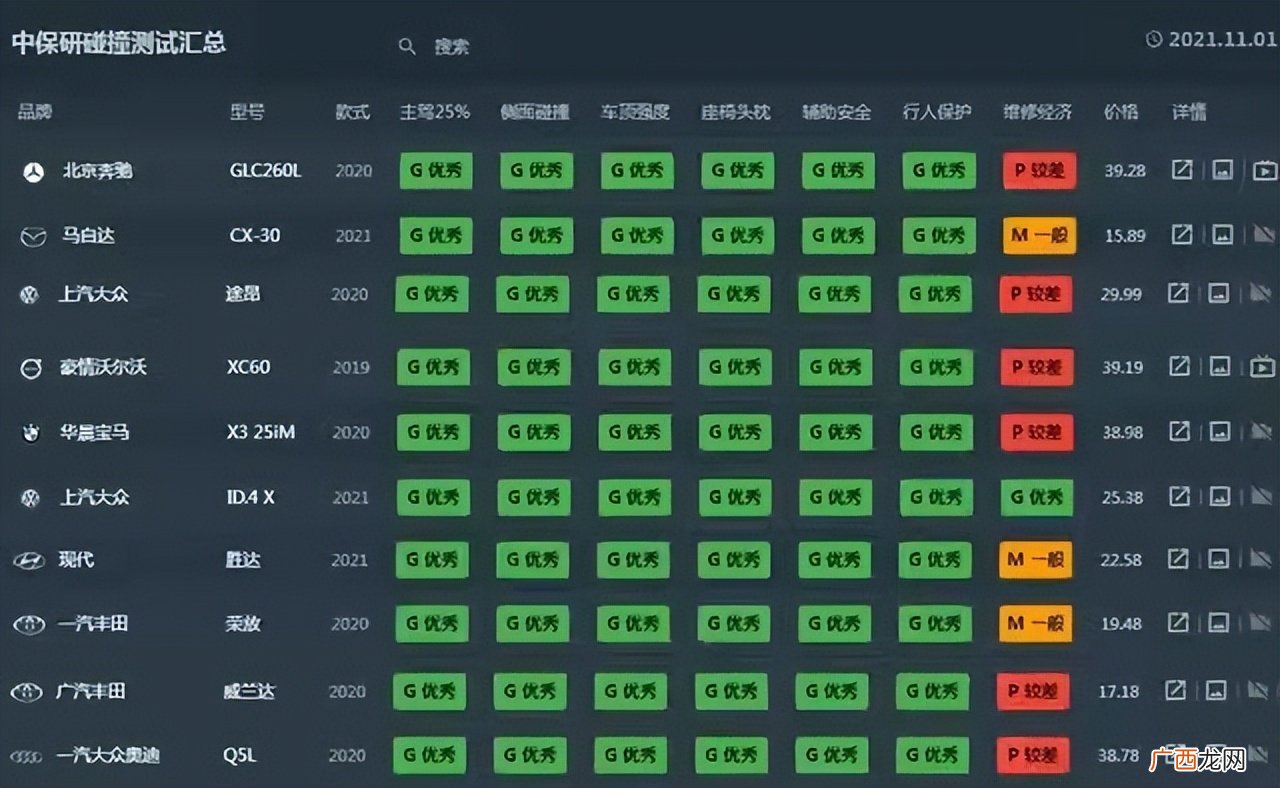
Task: Open the external detail link for ID.4 X
Action: pos(1180,496)
